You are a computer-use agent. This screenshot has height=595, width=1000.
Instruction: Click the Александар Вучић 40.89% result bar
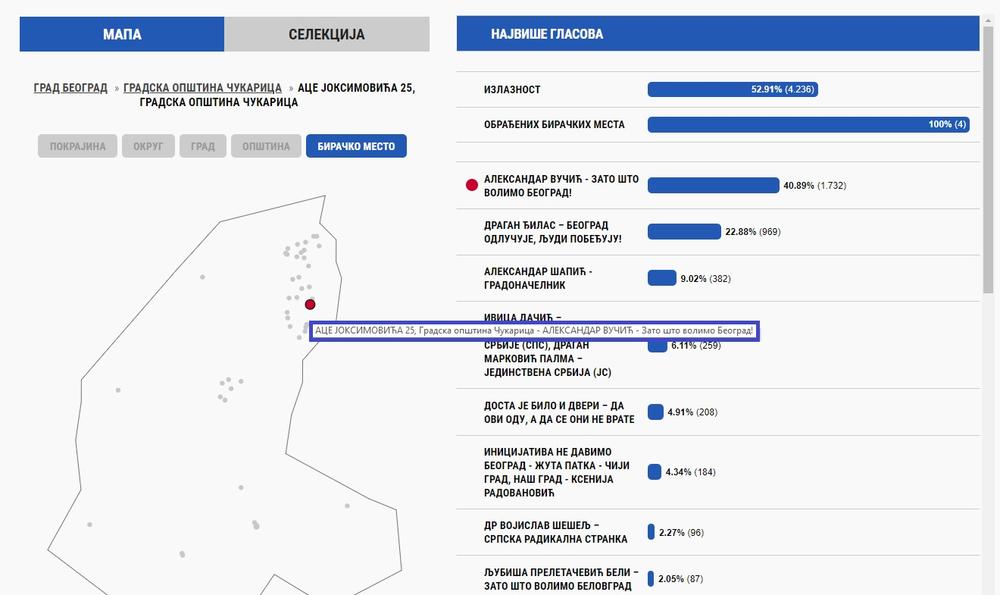click(713, 185)
